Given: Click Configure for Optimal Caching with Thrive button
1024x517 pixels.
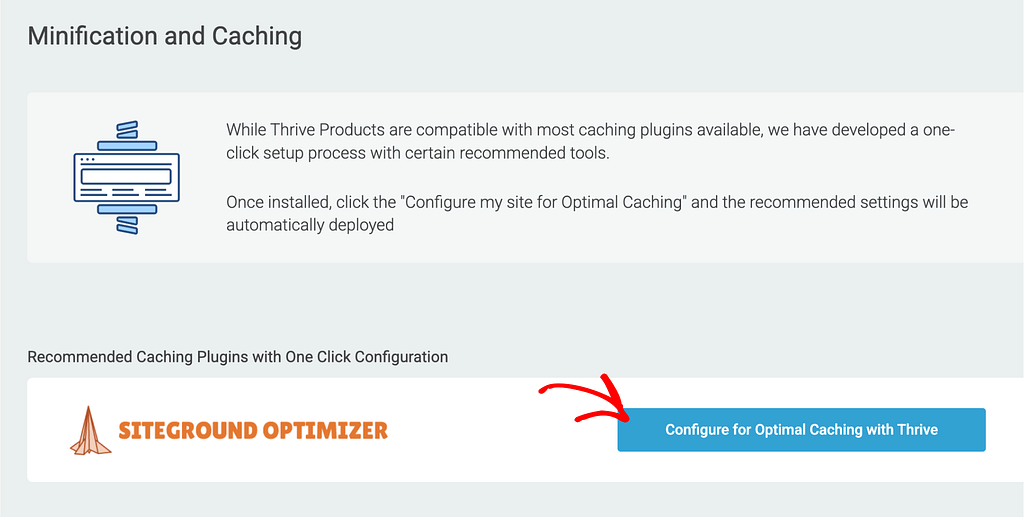Looking at the screenshot, I should click(801, 430).
